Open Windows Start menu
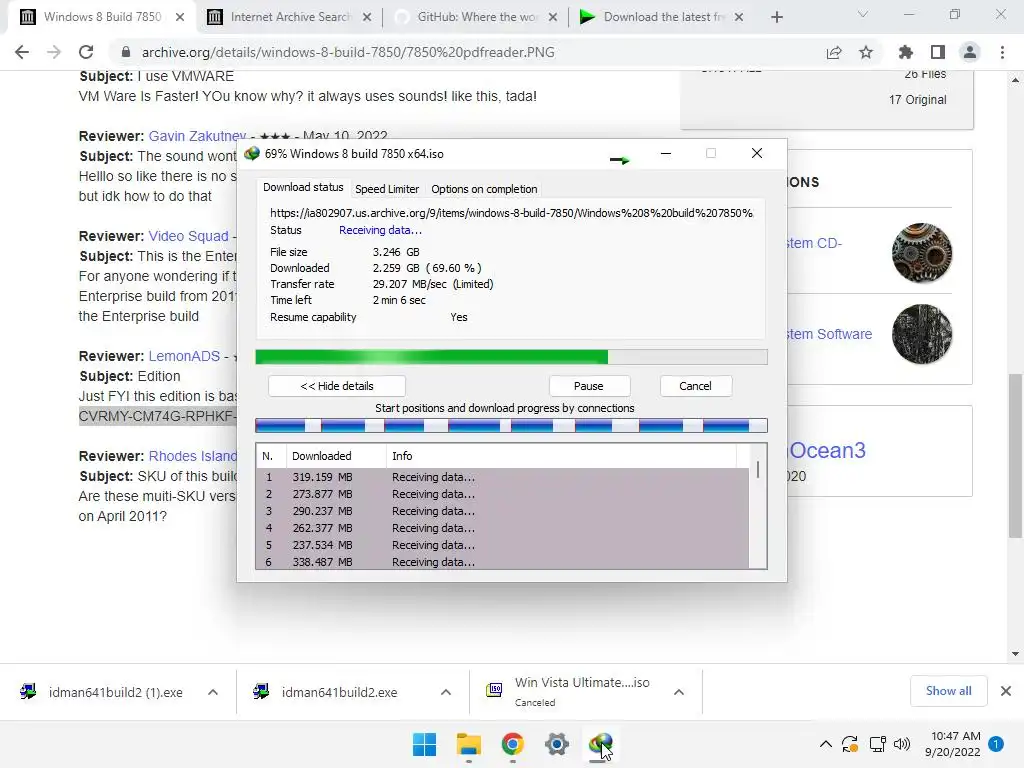 click(x=424, y=744)
